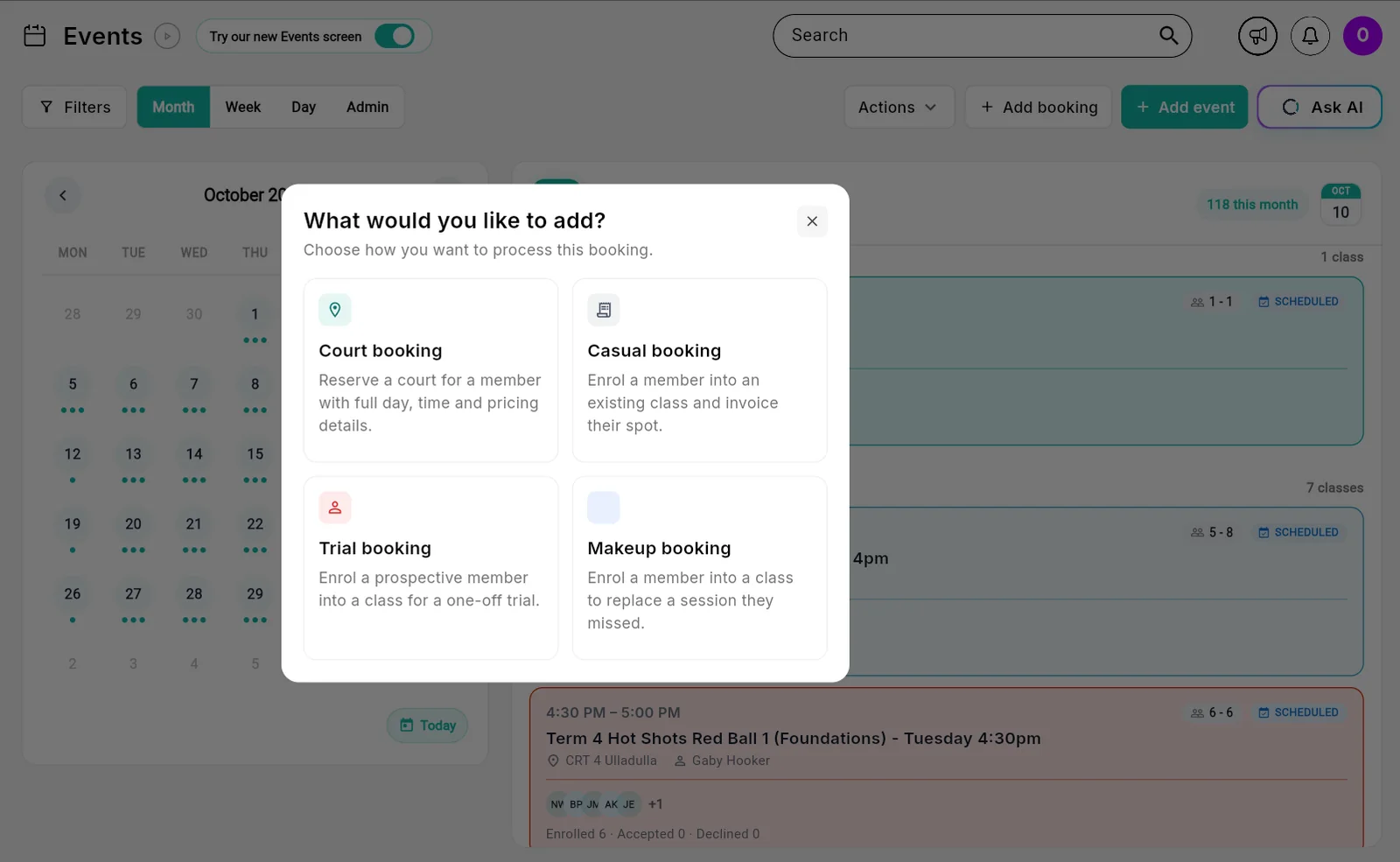Click the Add booking button

click(x=1039, y=107)
